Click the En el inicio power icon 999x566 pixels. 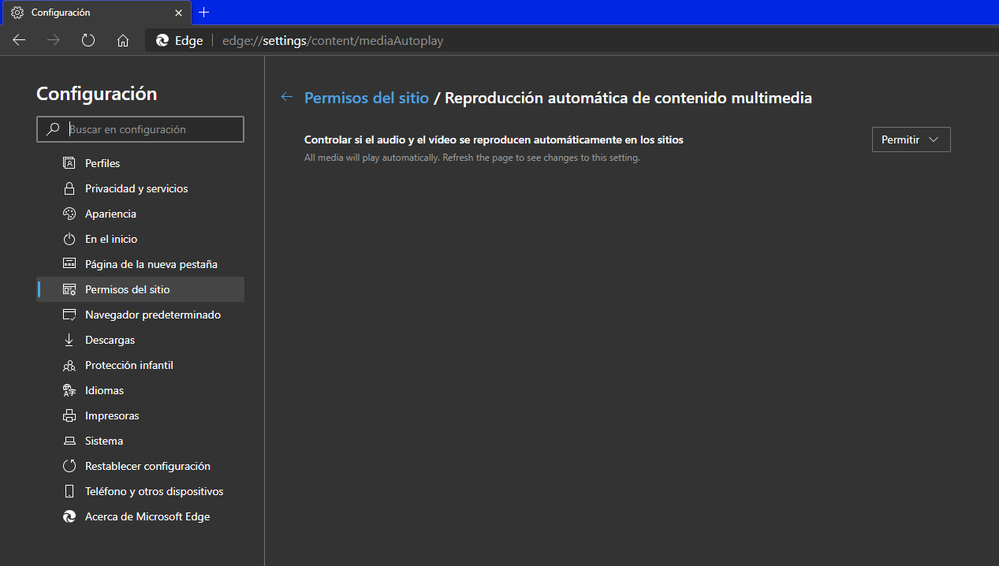pyautogui.click(x=69, y=239)
